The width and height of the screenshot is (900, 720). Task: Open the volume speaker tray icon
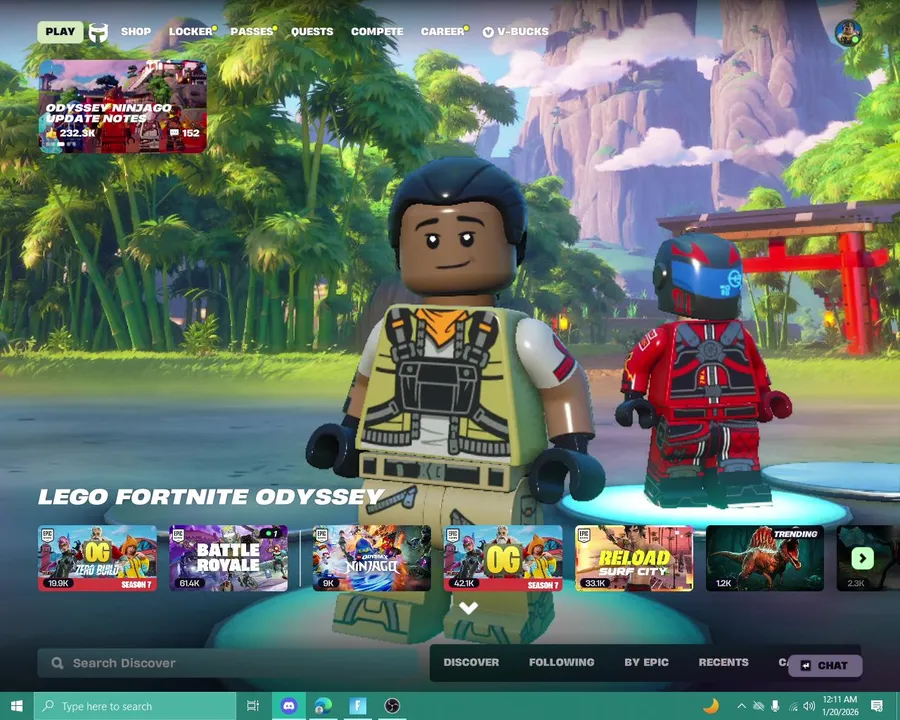[809, 706]
